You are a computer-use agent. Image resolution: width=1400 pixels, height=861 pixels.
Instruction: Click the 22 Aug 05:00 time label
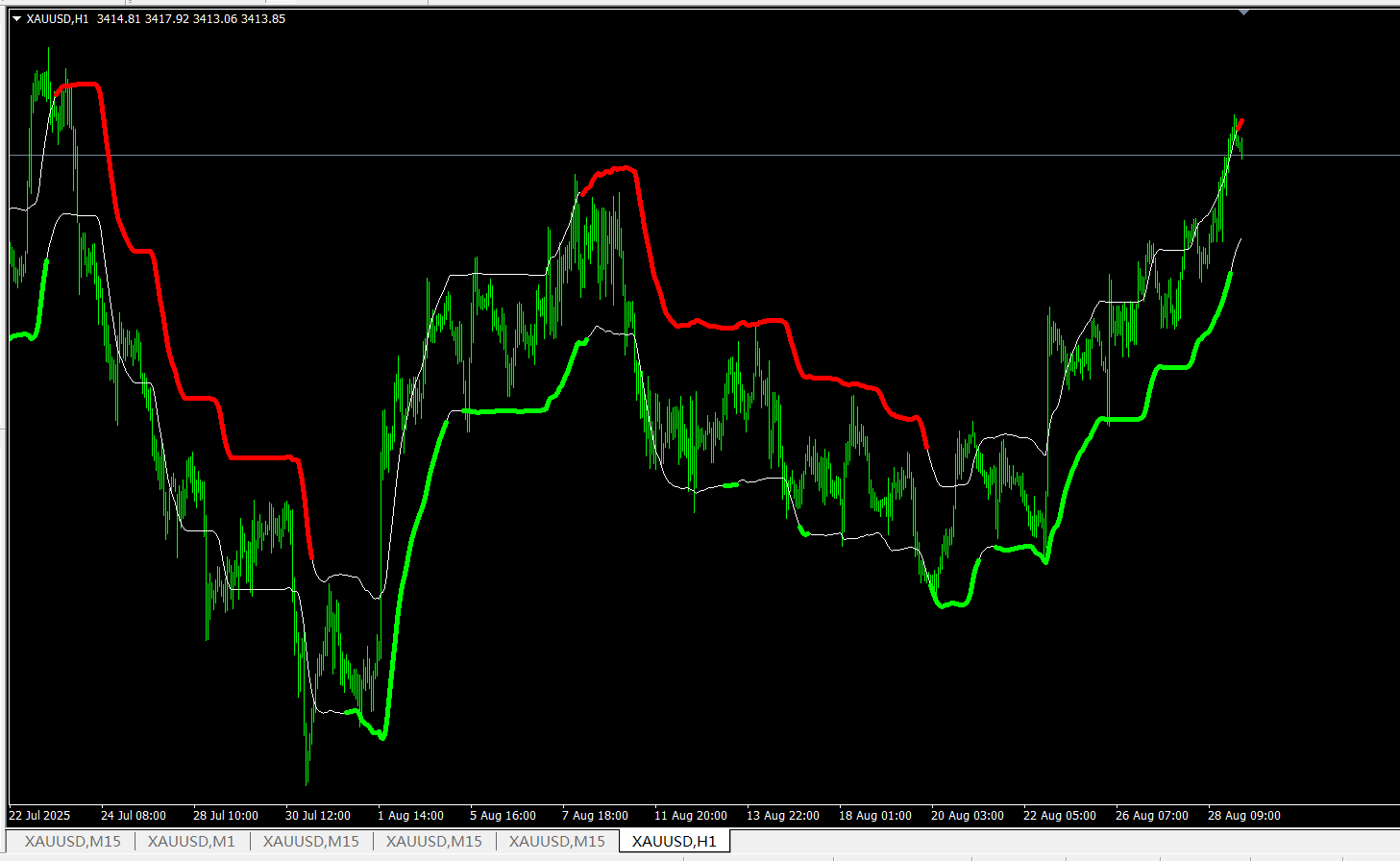coord(1060,816)
